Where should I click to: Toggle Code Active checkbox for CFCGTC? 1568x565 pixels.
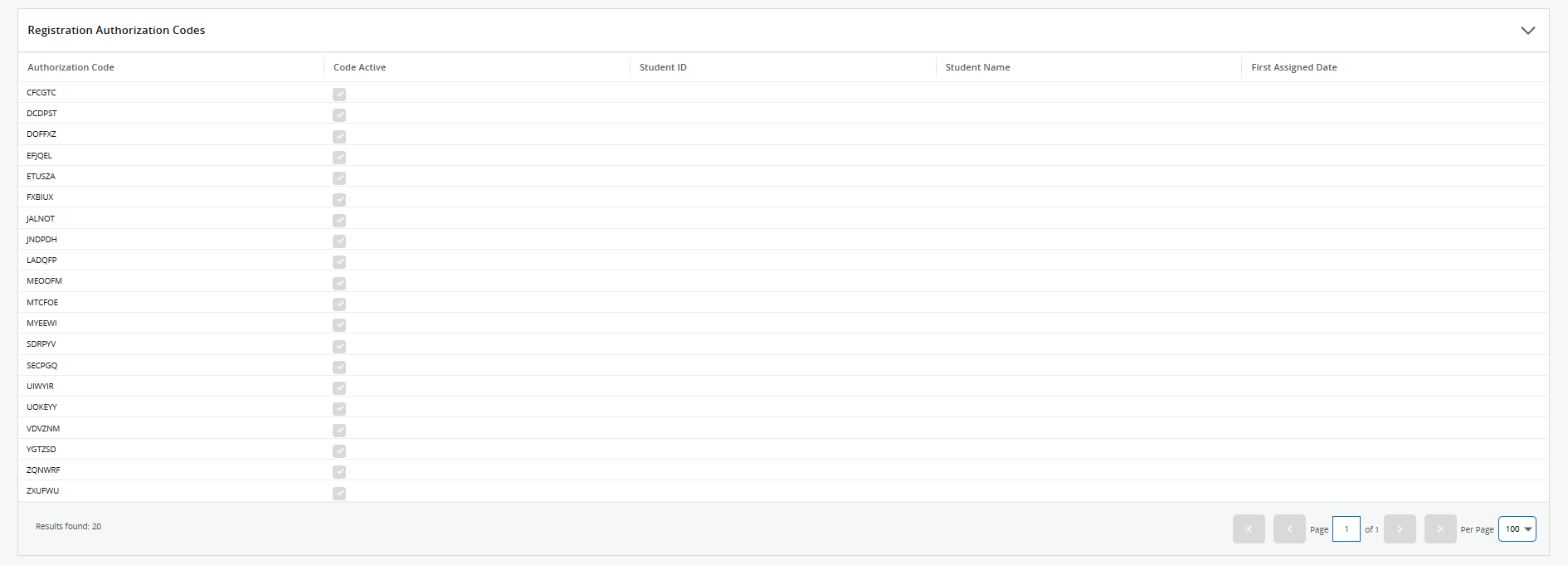(339, 95)
